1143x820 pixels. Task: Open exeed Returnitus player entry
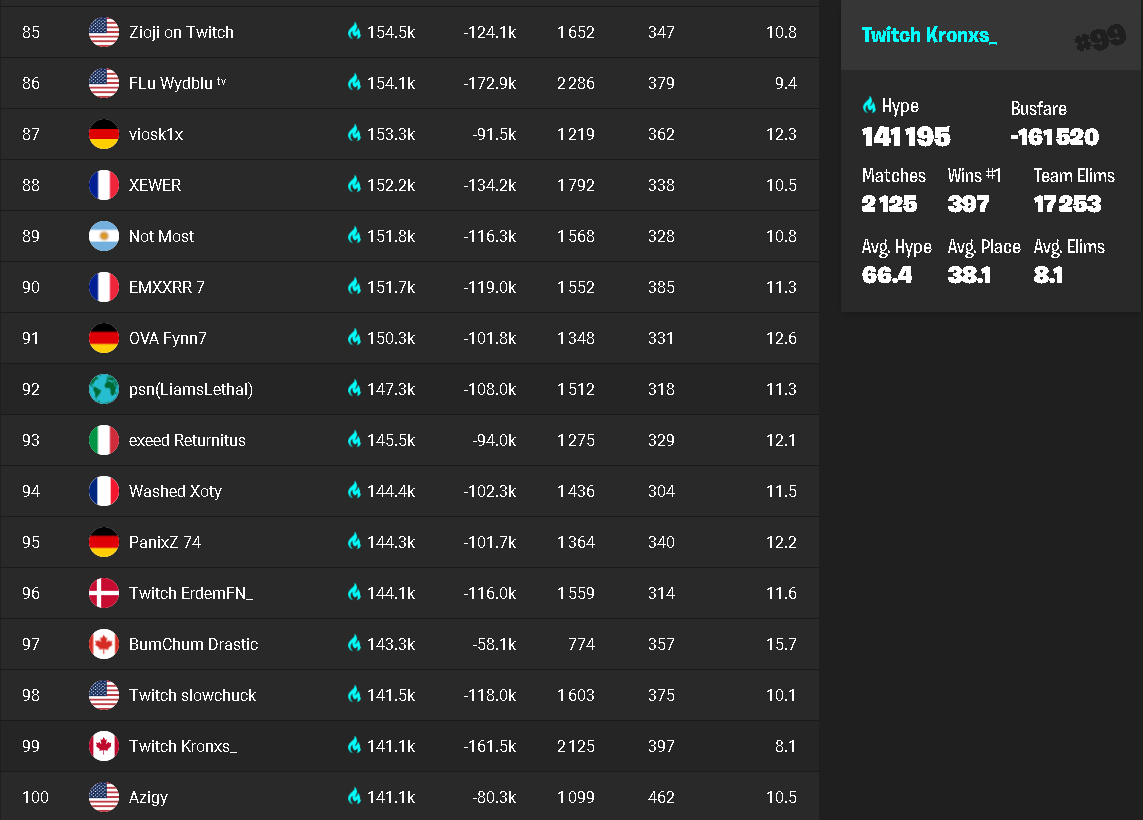pyautogui.click(x=187, y=440)
